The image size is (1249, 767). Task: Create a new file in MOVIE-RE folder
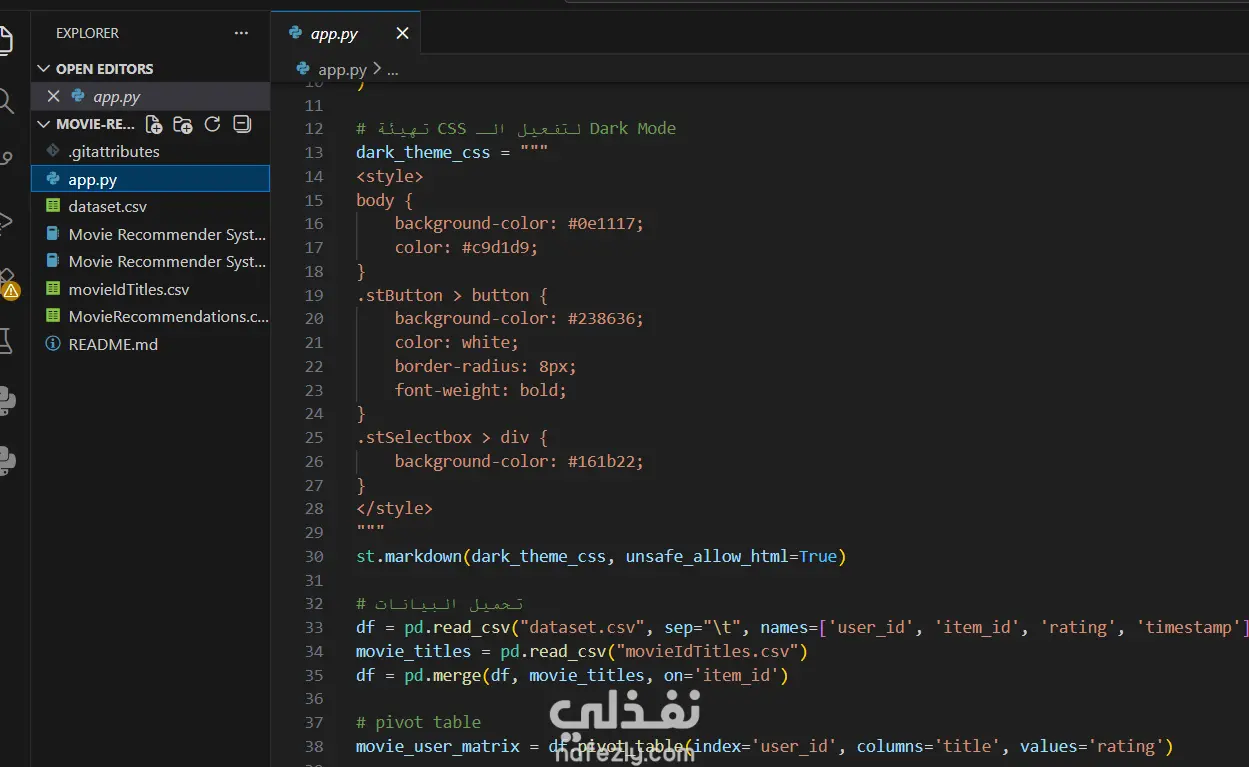[154, 124]
